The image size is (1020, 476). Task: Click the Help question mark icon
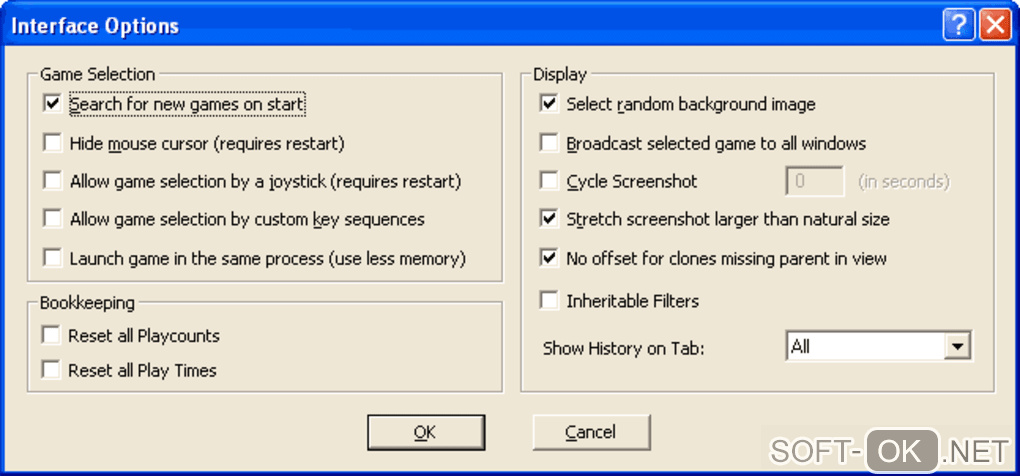point(957,25)
